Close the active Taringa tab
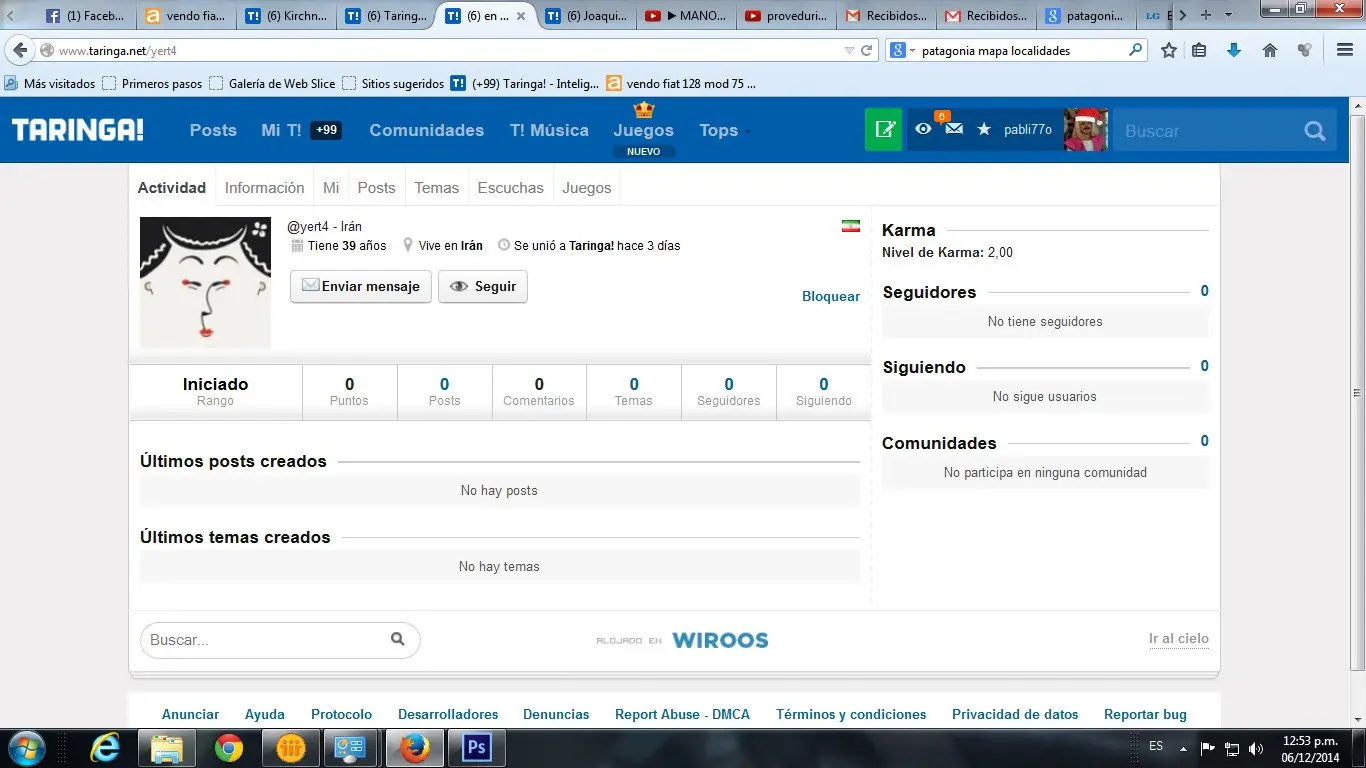This screenshot has height=768, width=1366. coord(520,16)
